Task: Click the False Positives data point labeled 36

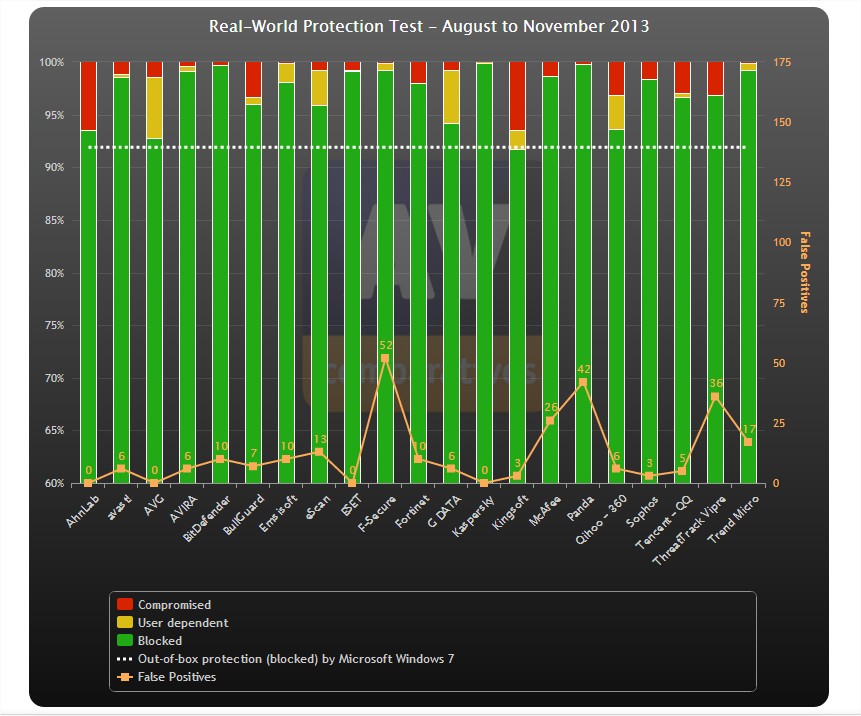Action: pos(715,397)
